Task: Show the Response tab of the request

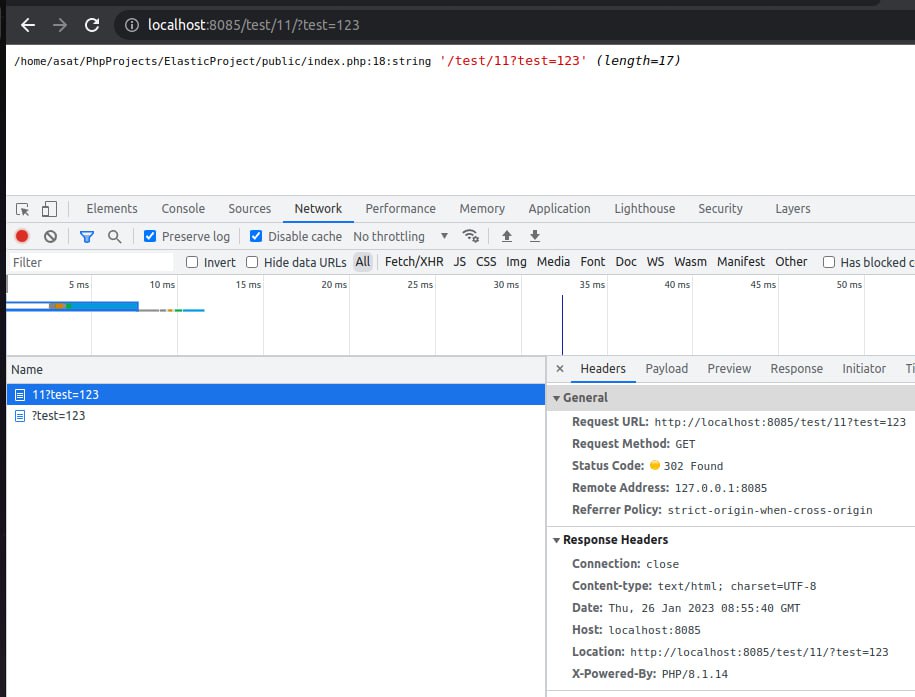Action: (x=797, y=369)
